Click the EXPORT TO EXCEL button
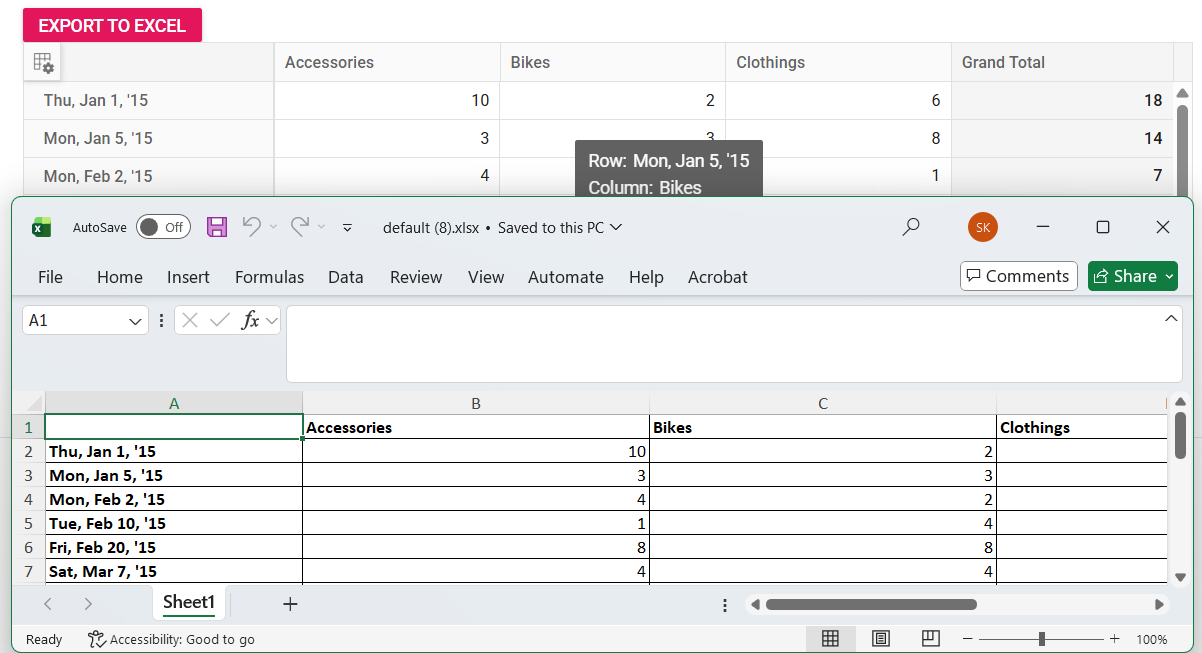1202x653 pixels. (x=112, y=24)
